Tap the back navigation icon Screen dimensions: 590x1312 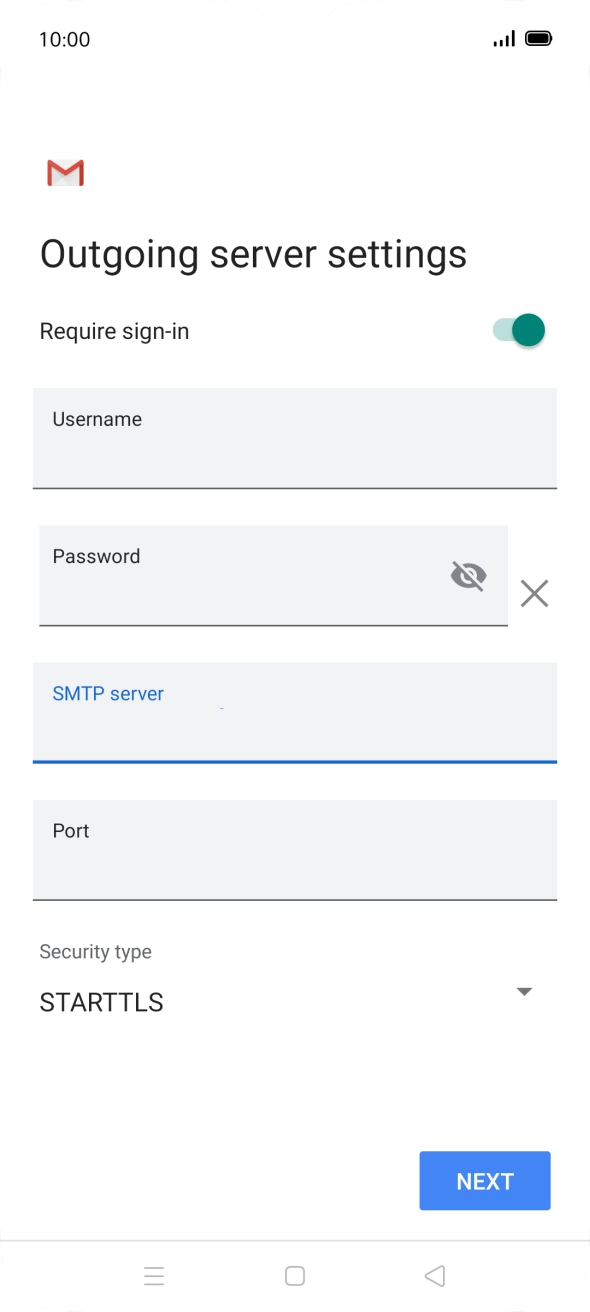(435, 1275)
